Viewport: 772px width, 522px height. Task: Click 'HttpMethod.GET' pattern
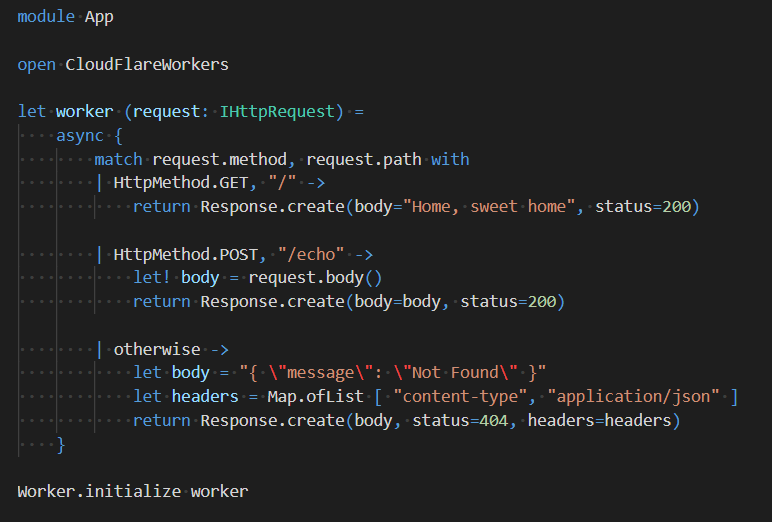pos(181,183)
